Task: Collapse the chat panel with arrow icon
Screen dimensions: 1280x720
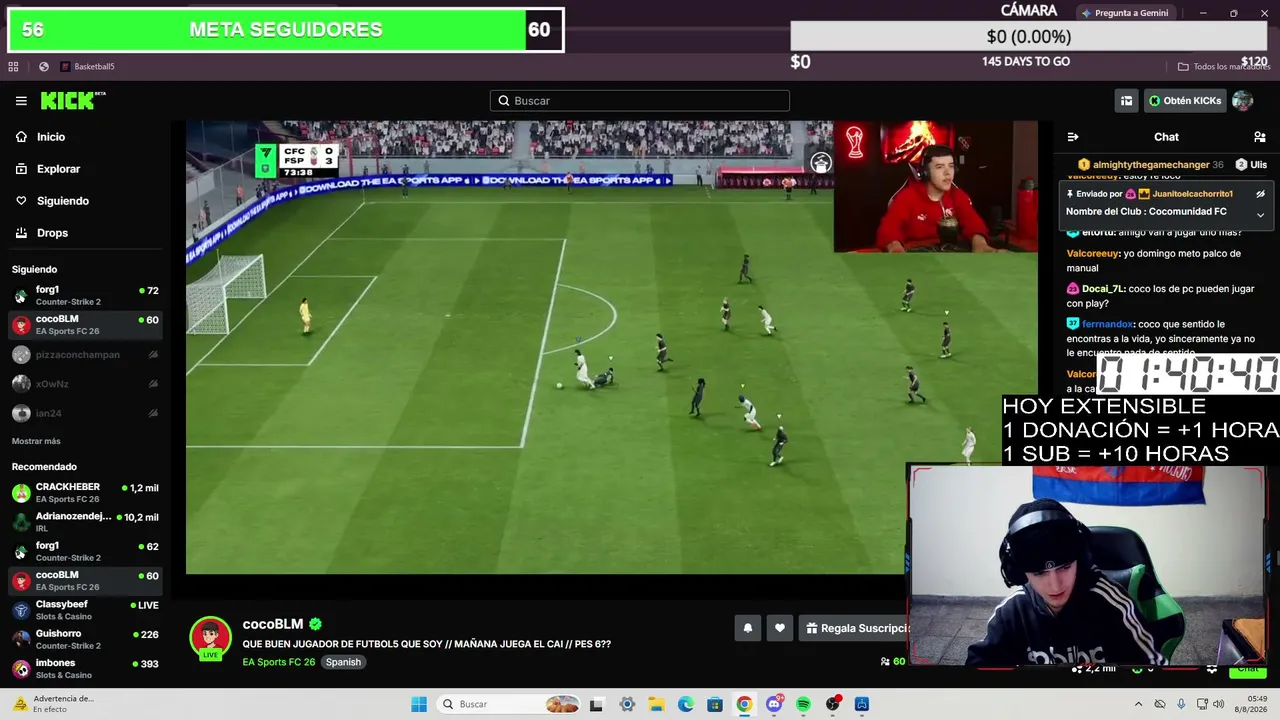Action: click(1073, 137)
